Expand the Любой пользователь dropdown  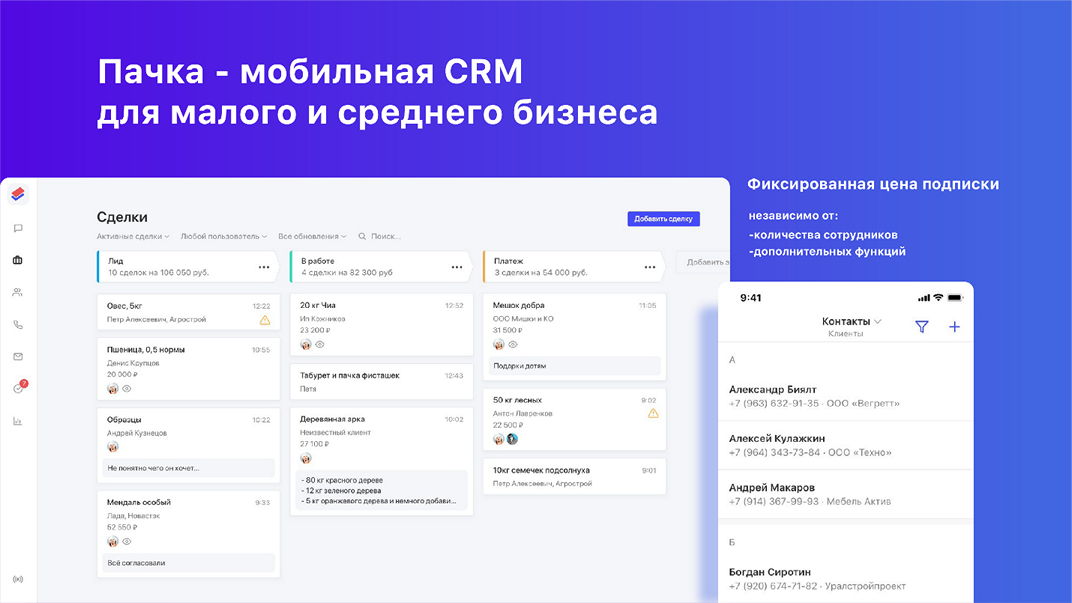coord(223,237)
